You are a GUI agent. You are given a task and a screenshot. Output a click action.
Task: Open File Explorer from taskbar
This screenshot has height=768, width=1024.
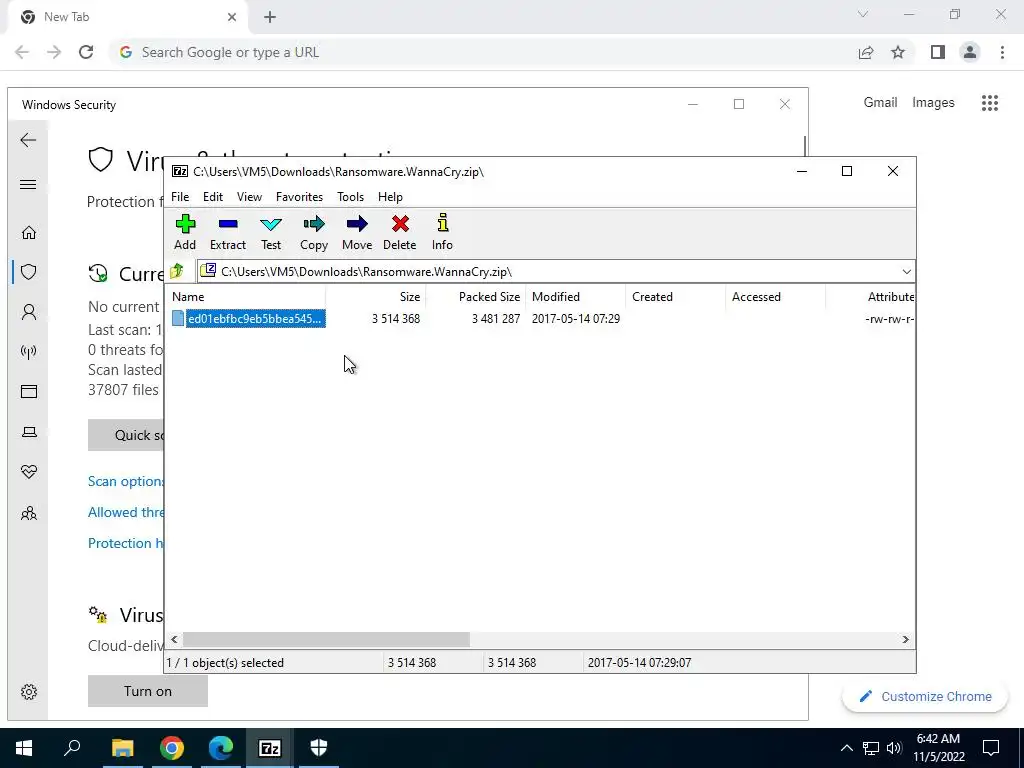pyautogui.click(x=122, y=748)
